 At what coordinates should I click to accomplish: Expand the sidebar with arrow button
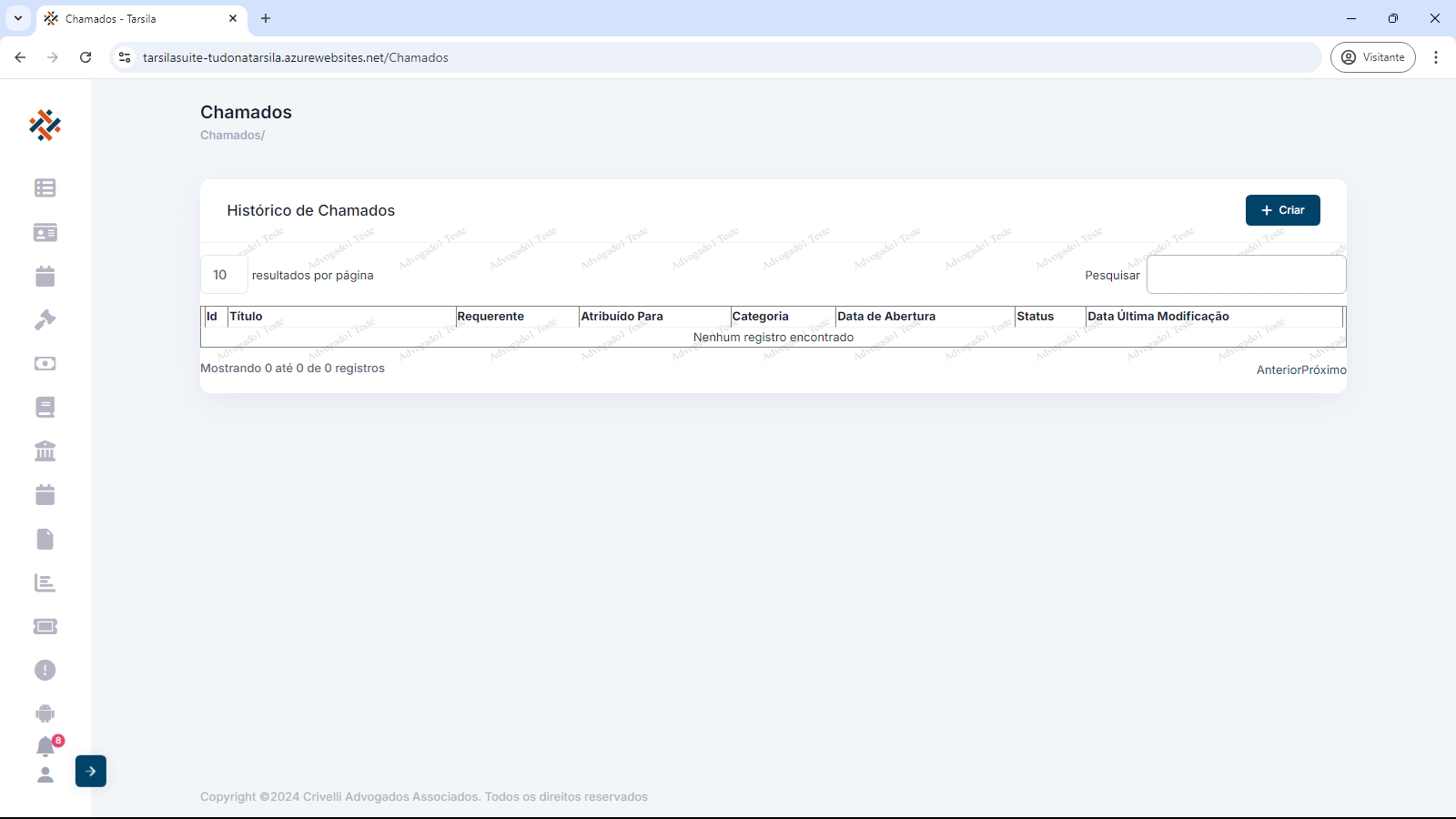click(x=91, y=772)
